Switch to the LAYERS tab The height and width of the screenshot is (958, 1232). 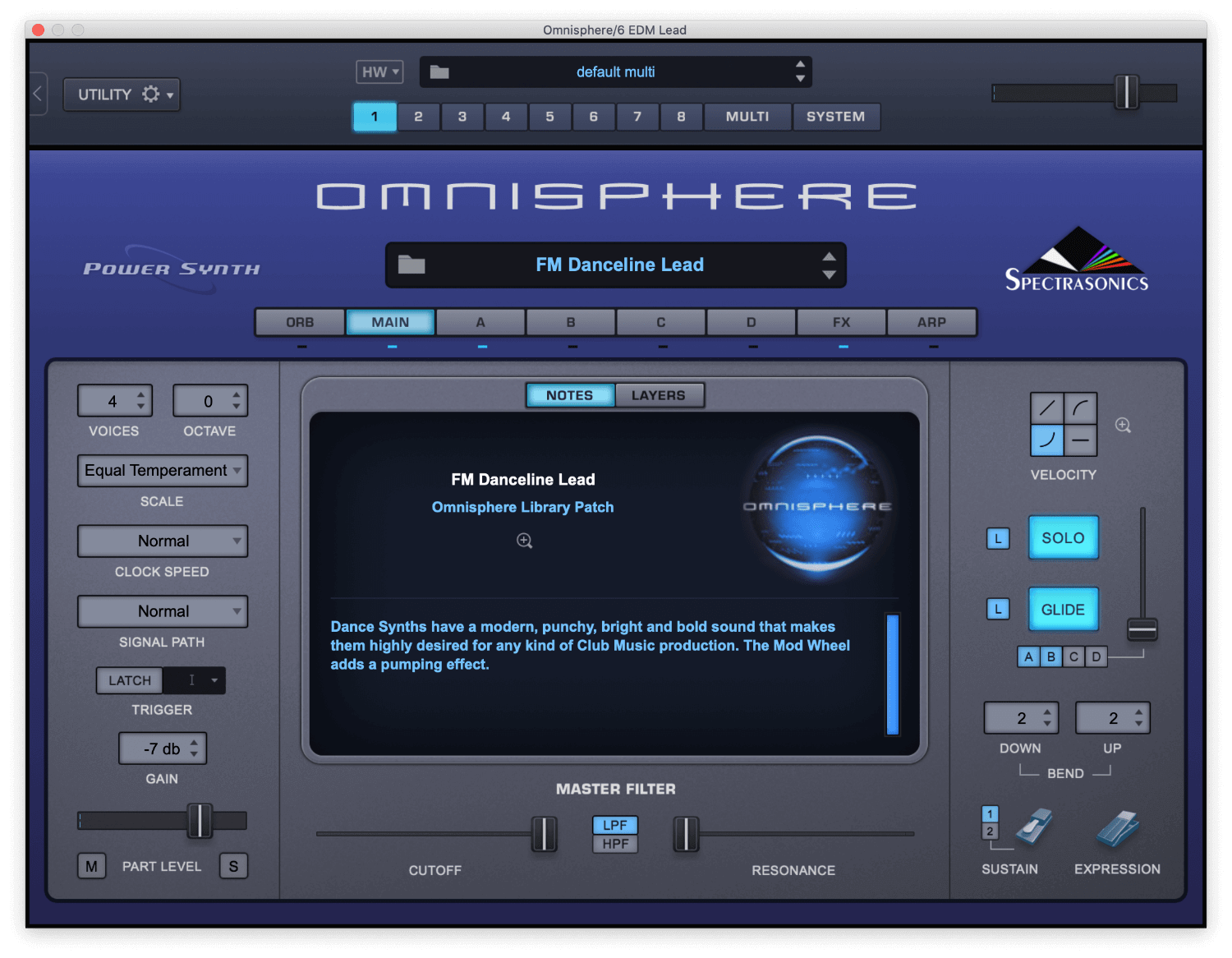tap(659, 395)
